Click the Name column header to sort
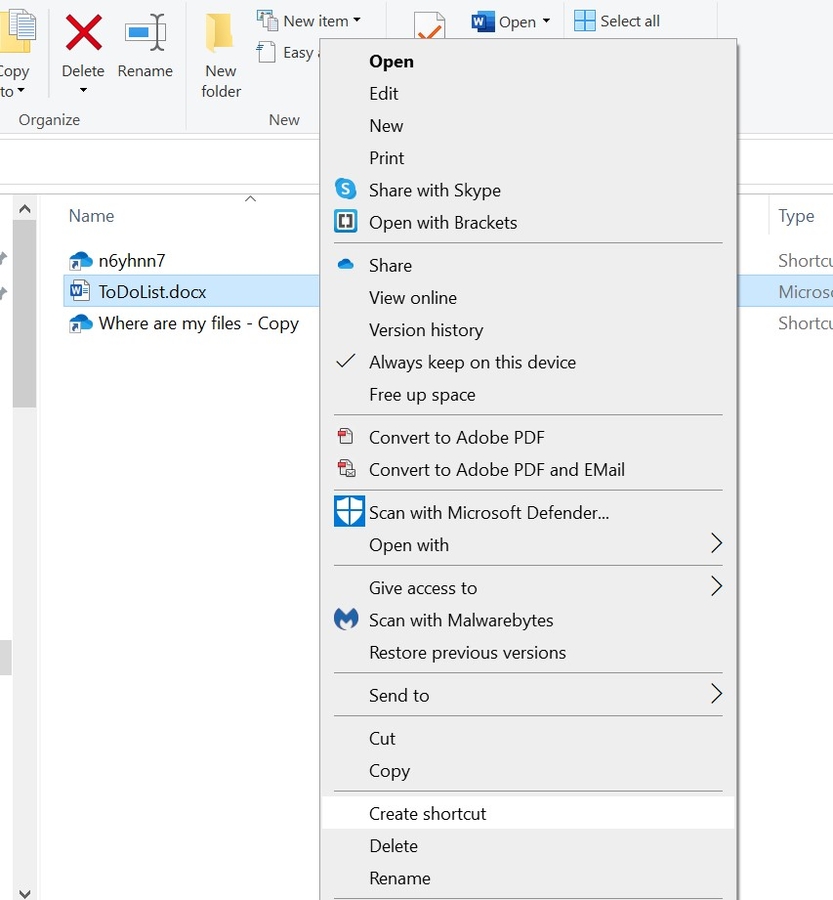 coord(91,215)
